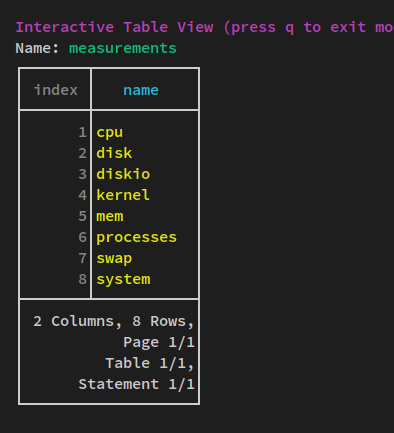Select the 'disk' measurement row
The image size is (394, 433).
click(x=114, y=153)
